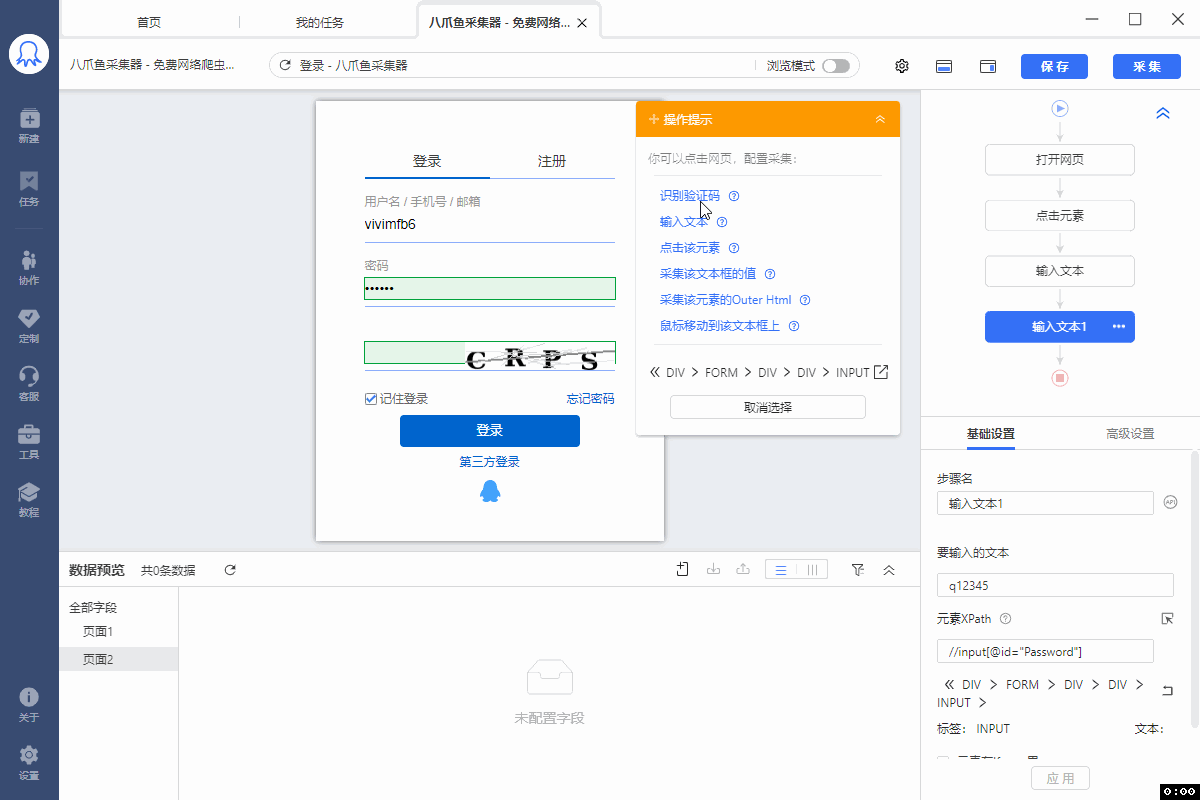
Task: Click the add-field icon in 数据预览 toolbar
Action: [683, 569]
